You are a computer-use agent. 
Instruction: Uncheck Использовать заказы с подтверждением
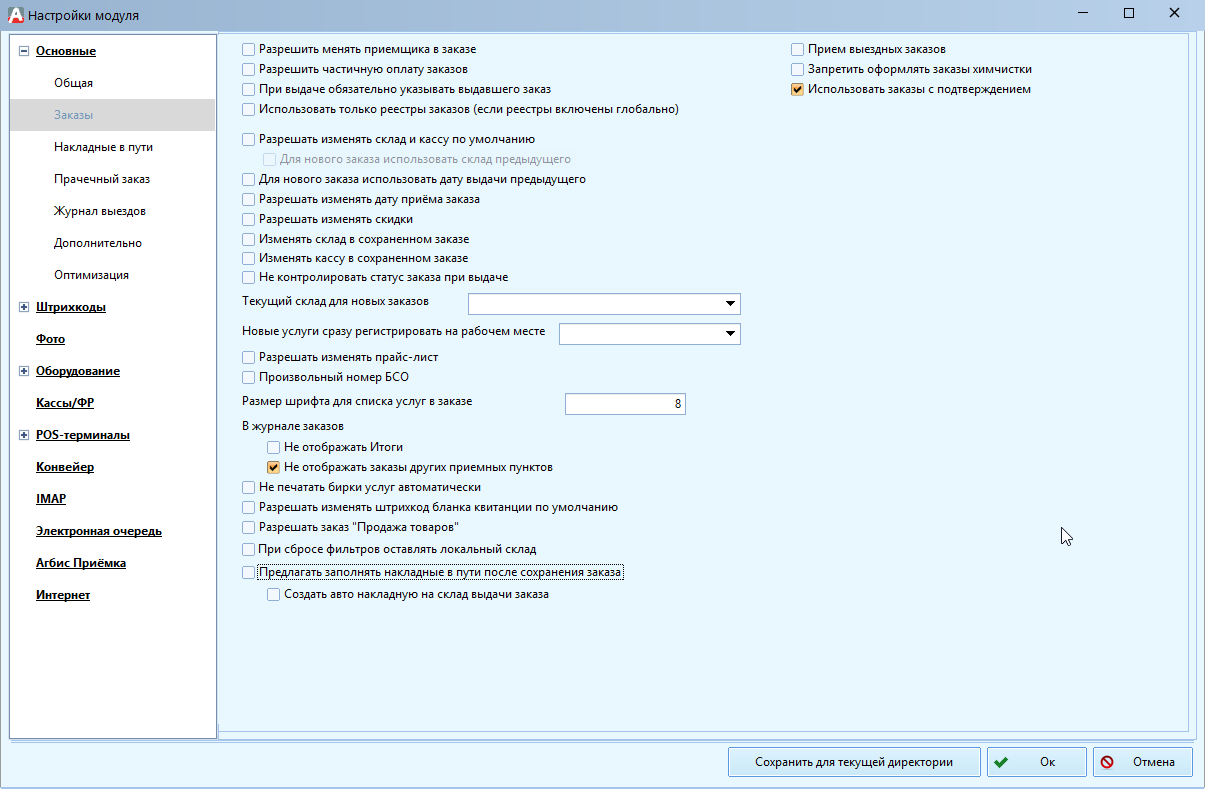[797, 89]
